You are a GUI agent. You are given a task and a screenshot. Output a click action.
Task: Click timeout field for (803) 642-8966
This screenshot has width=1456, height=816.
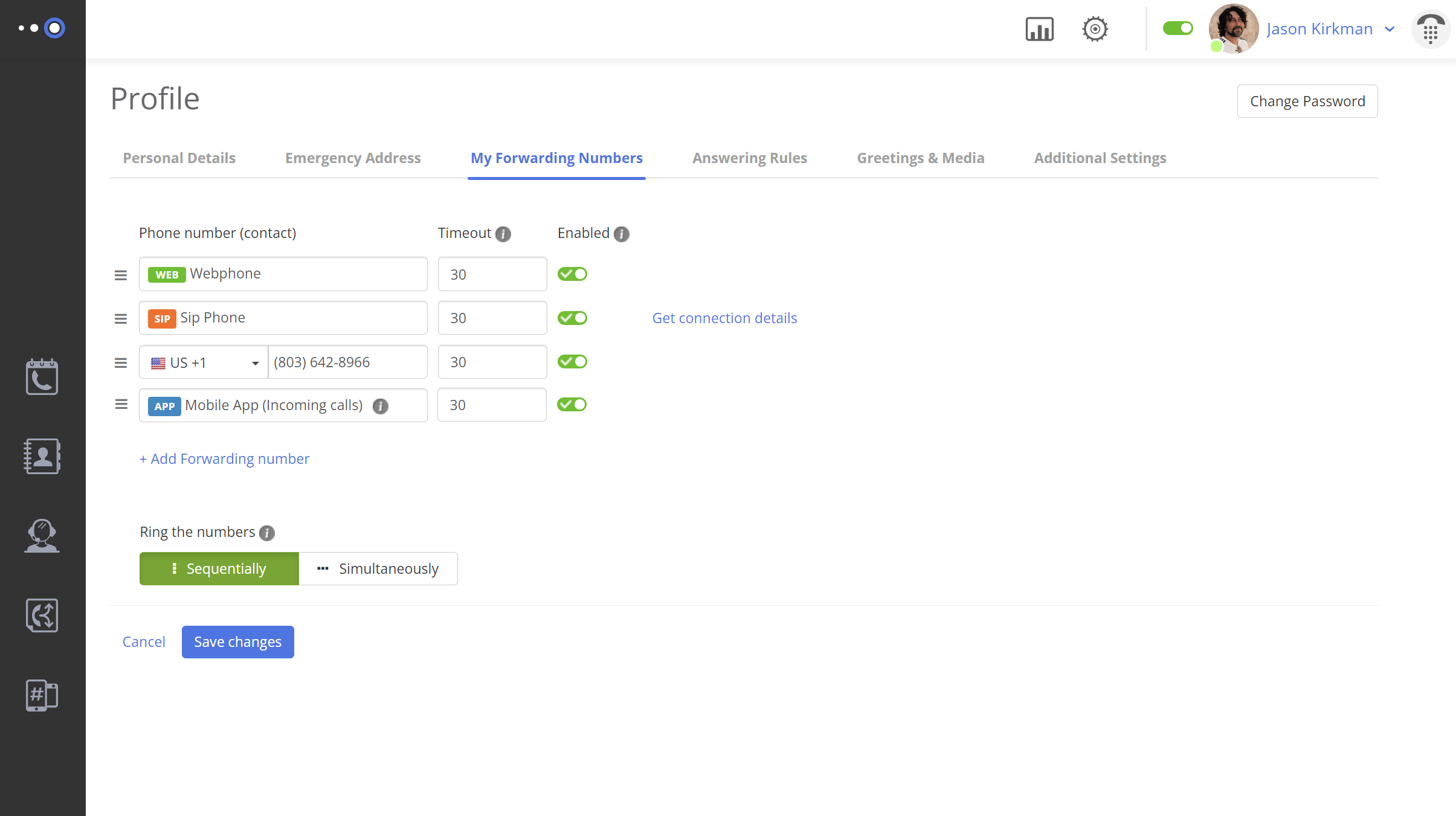[x=492, y=362]
